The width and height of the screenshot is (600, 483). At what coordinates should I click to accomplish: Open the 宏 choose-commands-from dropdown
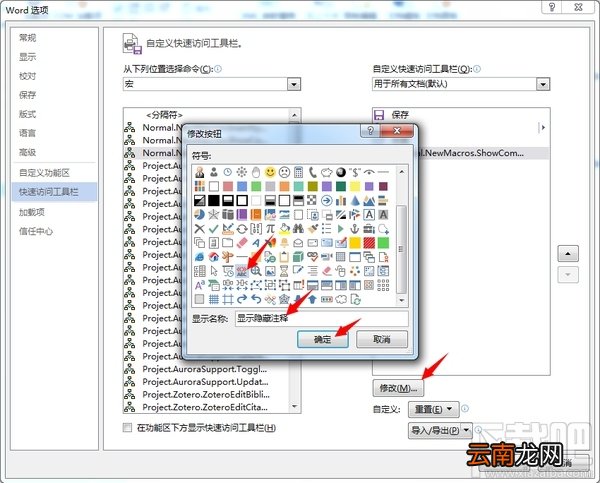(x=294, y=84)
